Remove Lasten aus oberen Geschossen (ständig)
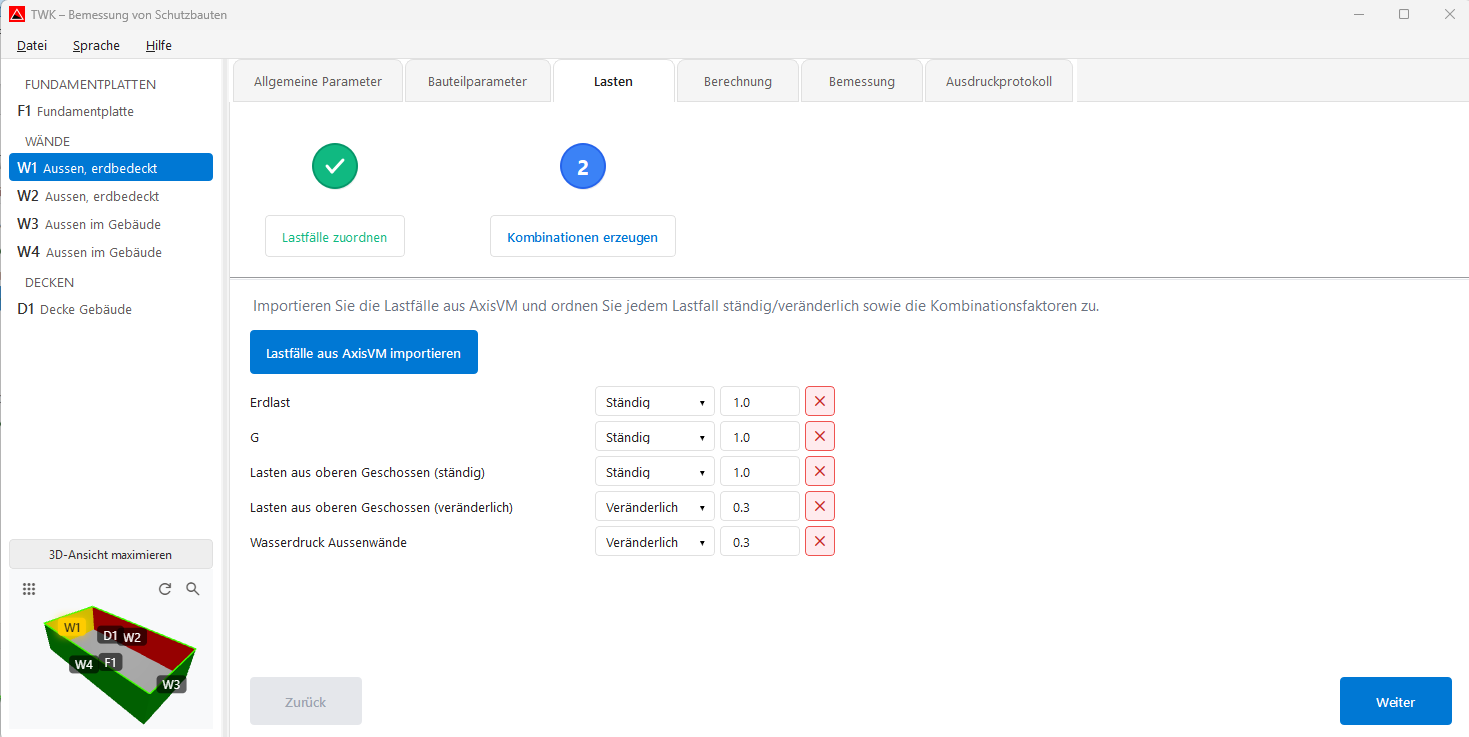Screen dimensions: 1469x737 [819, 471]
